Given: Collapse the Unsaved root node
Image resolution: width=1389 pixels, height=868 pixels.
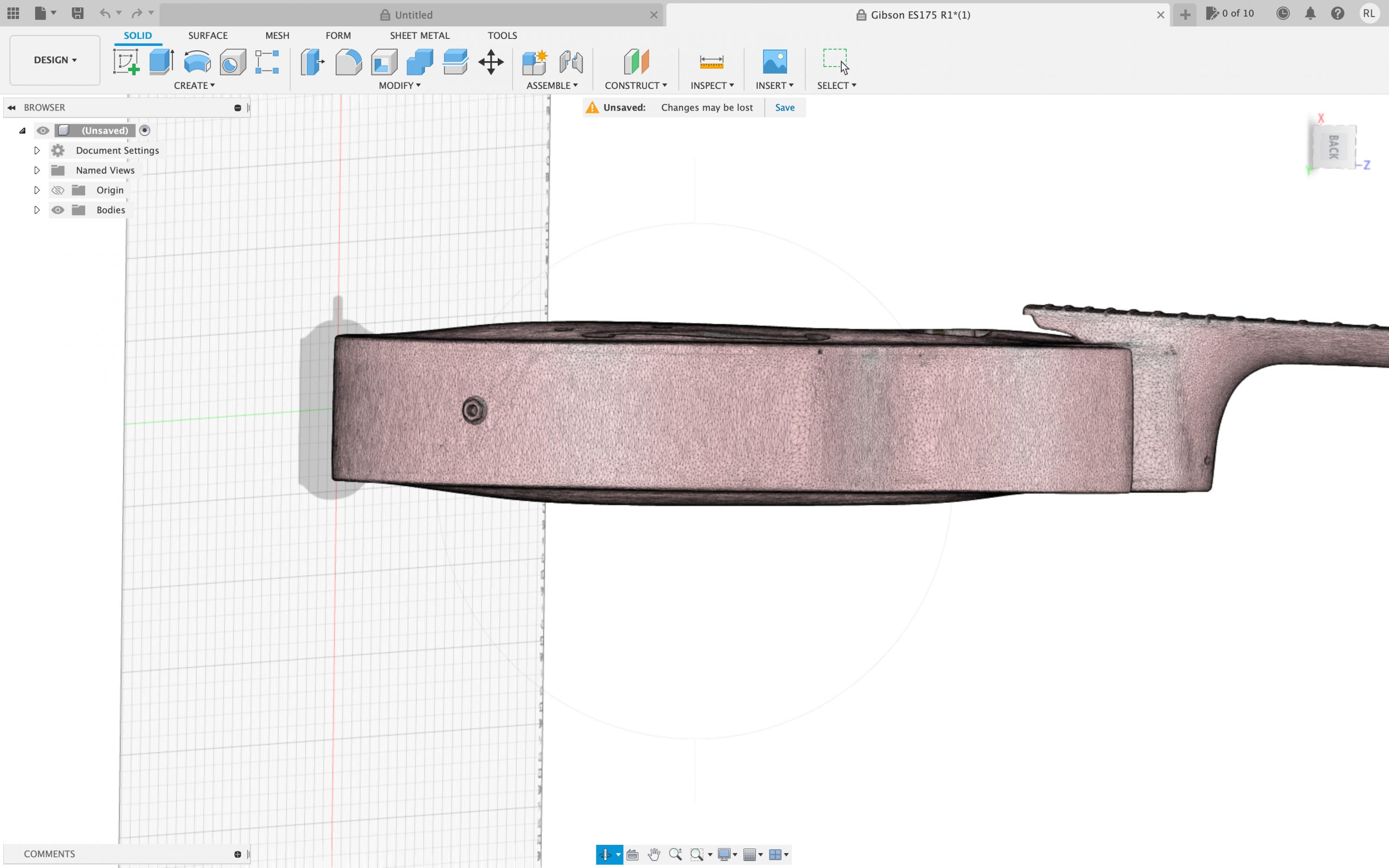Looking at the screenshot, I should click(x=22, y=131).
